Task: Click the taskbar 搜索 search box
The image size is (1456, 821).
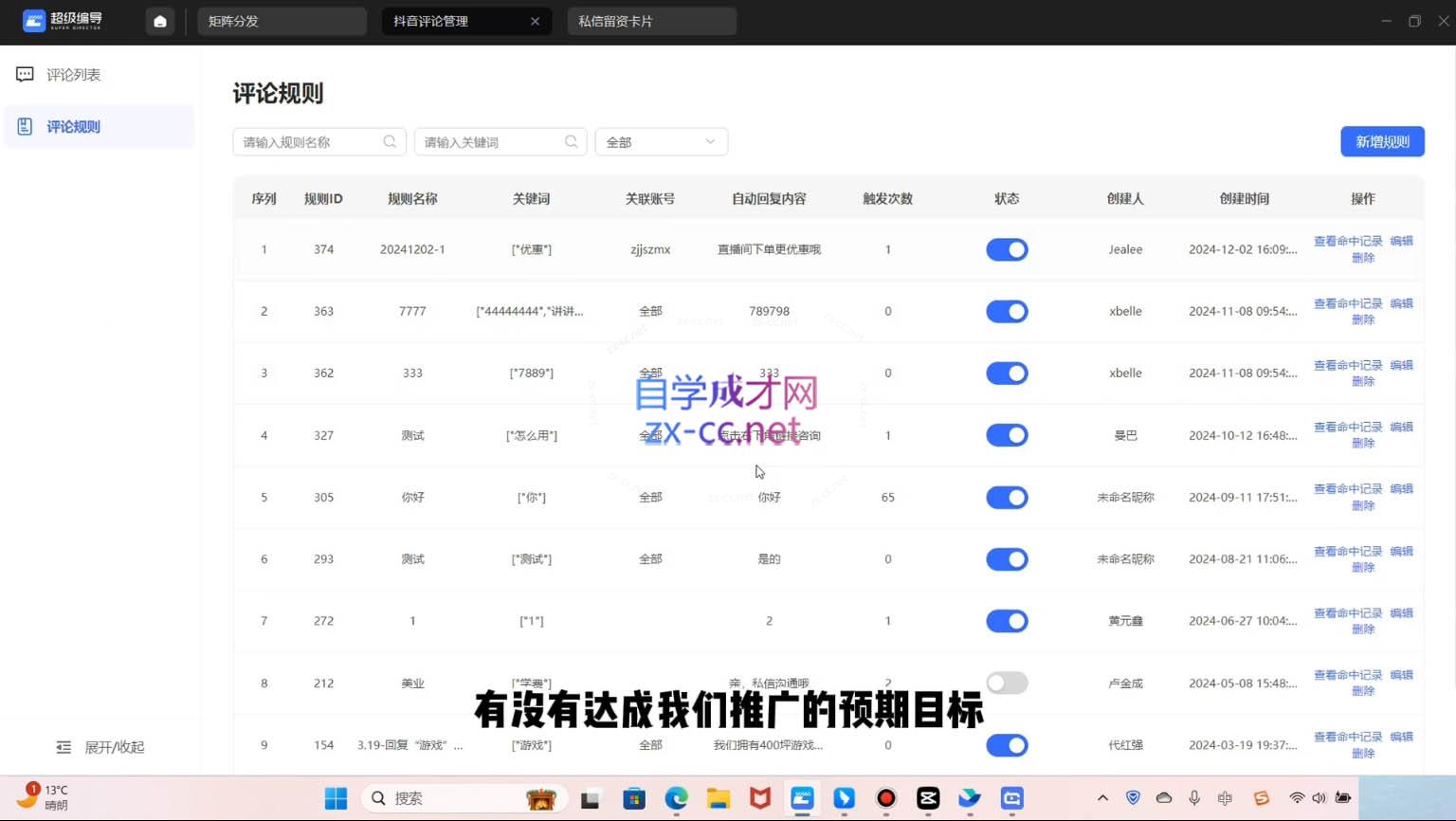Action: click(x=464, y=798)
